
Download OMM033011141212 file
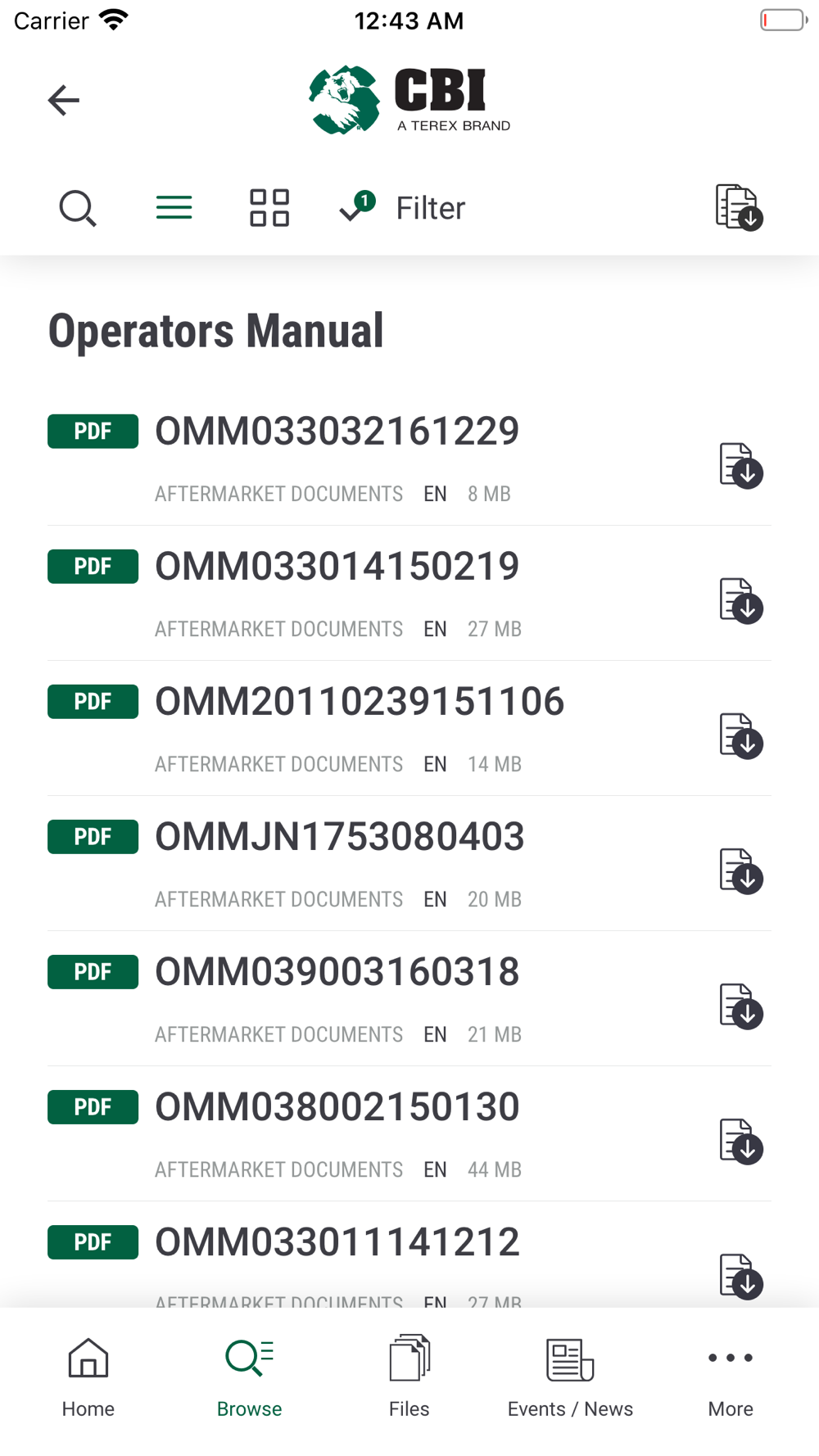(741, 1277)
